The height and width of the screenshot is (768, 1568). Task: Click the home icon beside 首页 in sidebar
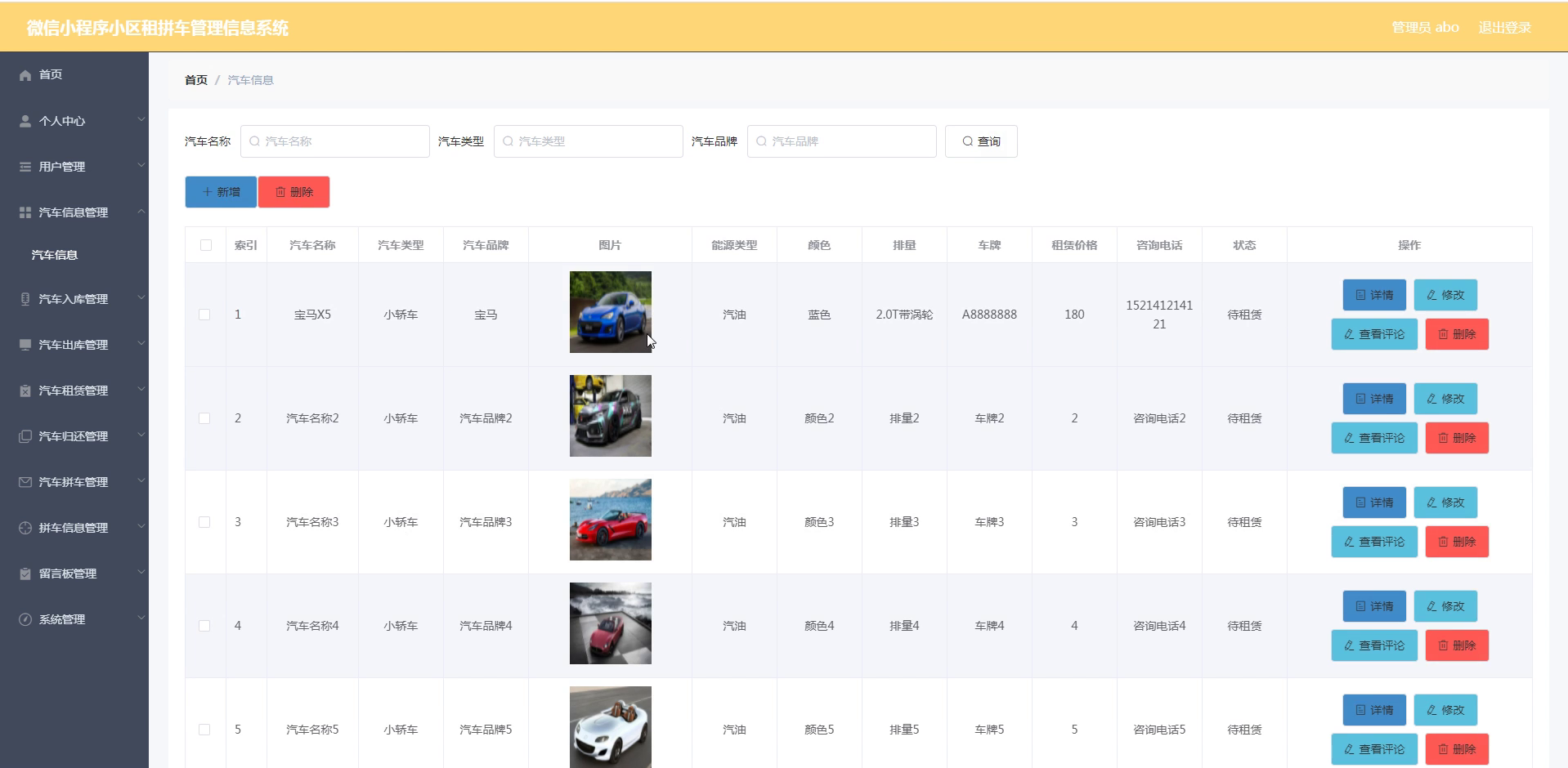pos(25,75)
